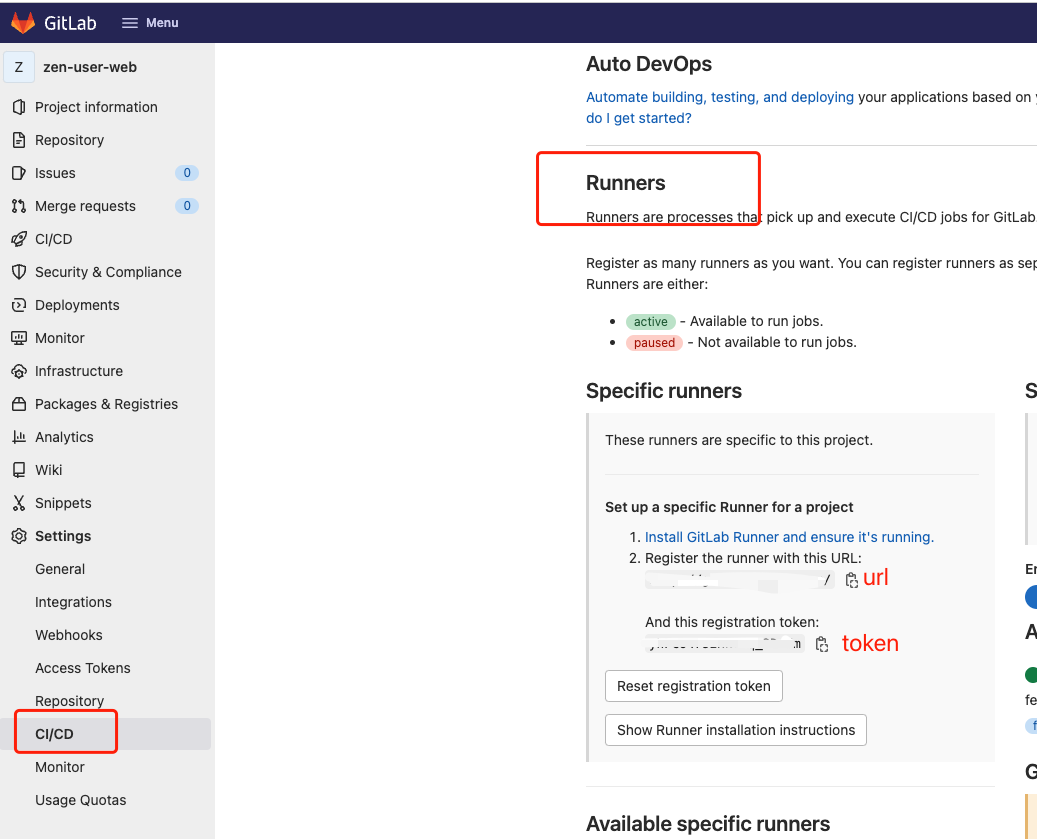Open Usage Quotas settings
This screenshot has width=1037, height=839.
81,800
